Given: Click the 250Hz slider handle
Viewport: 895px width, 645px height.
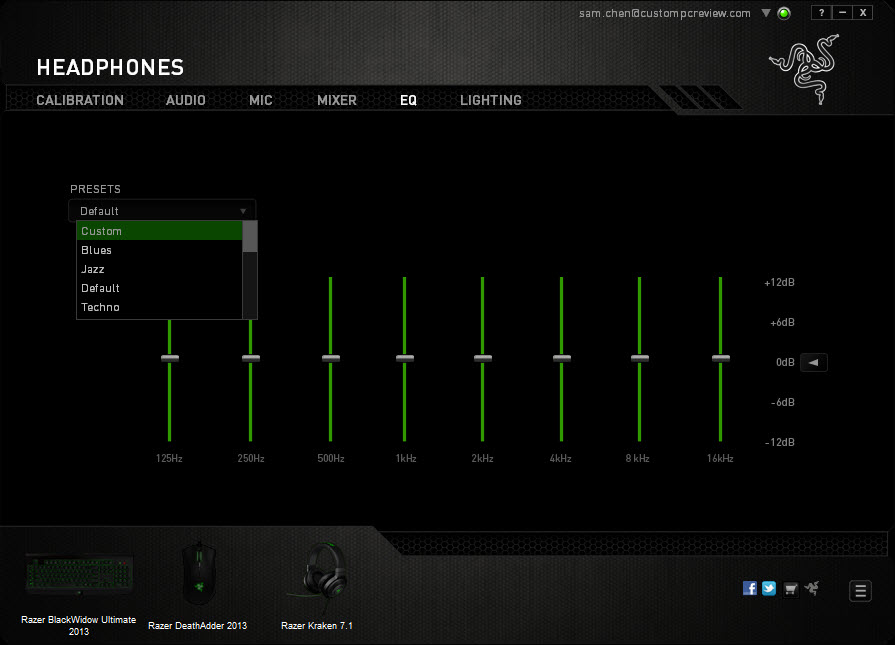Looking at the screenshot, I should click(251, 358).
